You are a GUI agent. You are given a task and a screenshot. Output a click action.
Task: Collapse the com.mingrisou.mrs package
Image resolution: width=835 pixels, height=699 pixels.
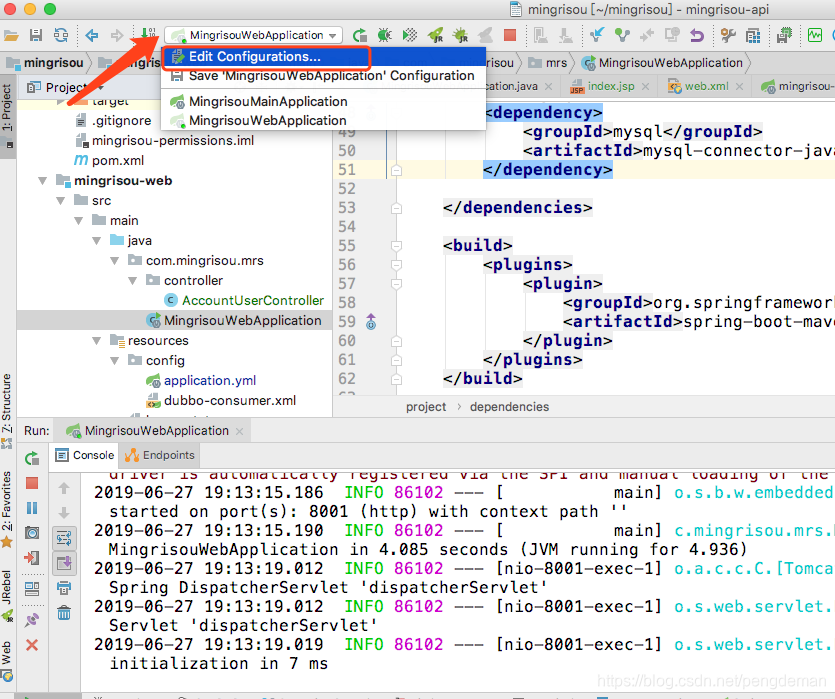[115, 261]
